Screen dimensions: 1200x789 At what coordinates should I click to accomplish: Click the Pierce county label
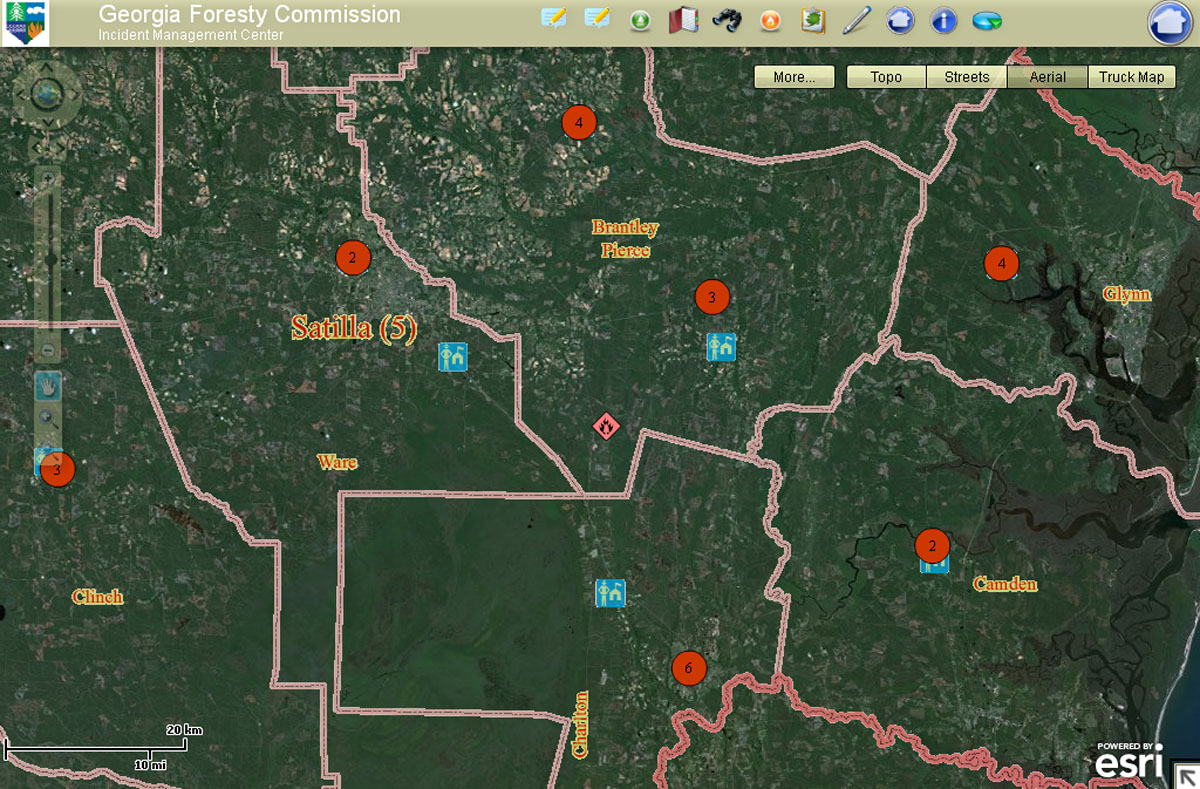(626, 251)
